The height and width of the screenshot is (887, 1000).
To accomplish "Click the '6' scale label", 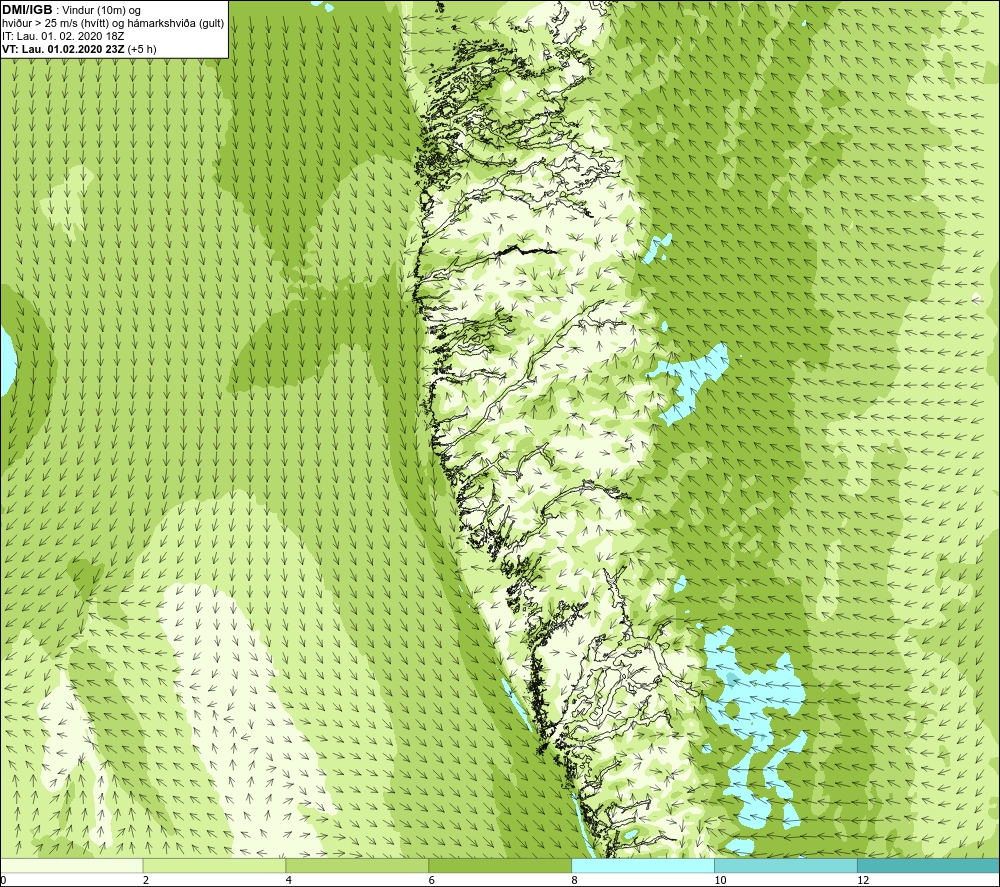I will pyautogui.click(x=431, y=880).
